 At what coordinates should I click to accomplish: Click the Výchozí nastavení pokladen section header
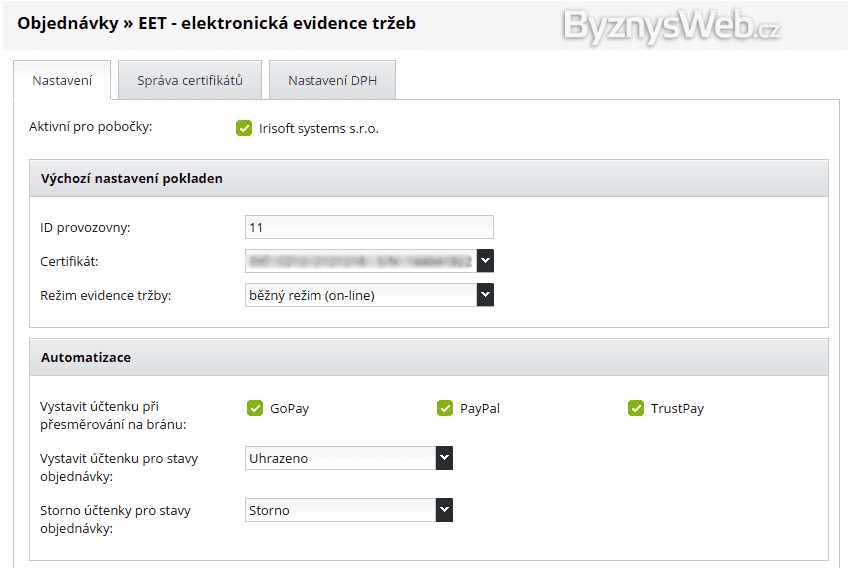click(132, 178)
